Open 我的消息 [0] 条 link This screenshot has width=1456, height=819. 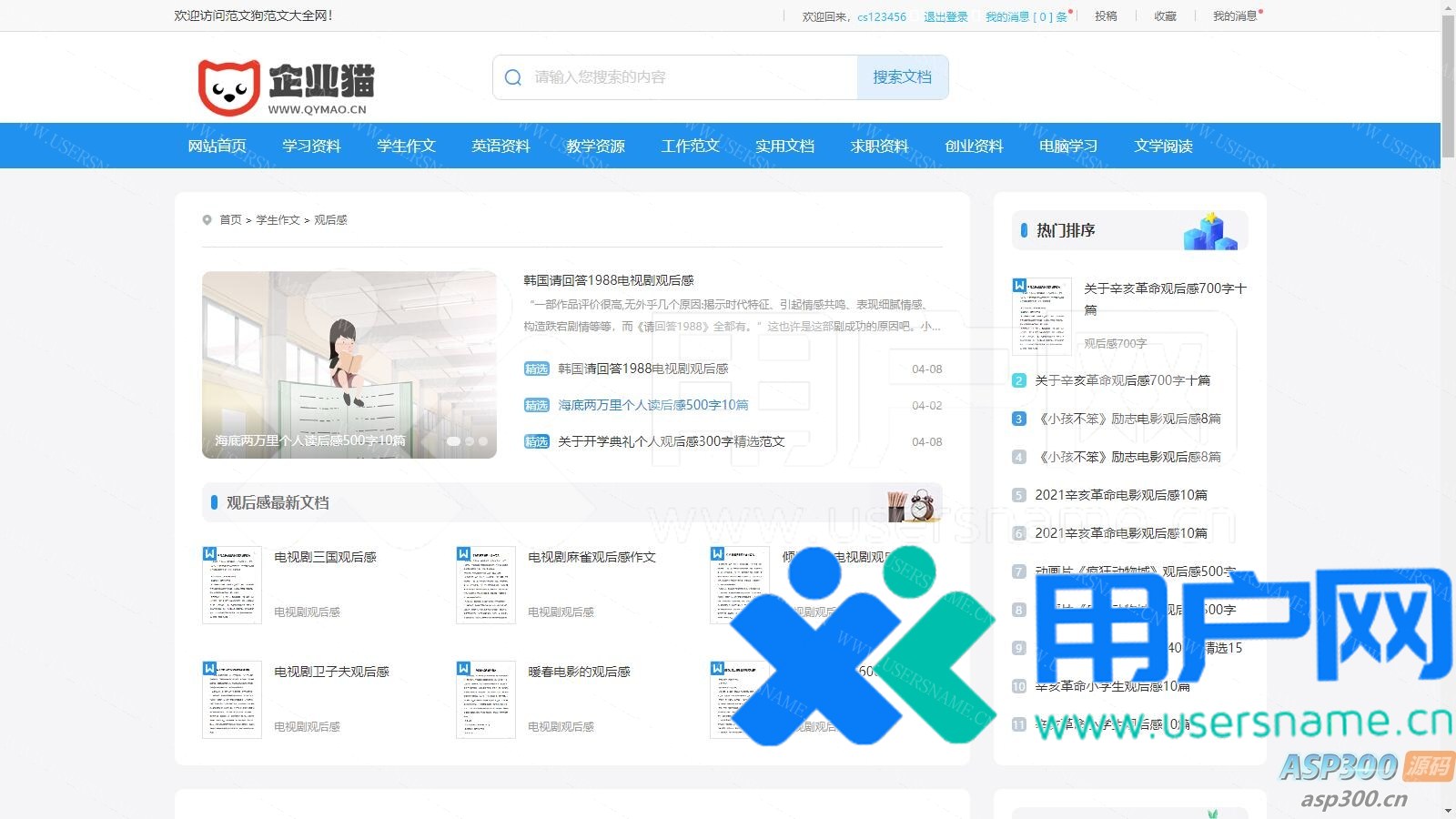(1026, 16)
